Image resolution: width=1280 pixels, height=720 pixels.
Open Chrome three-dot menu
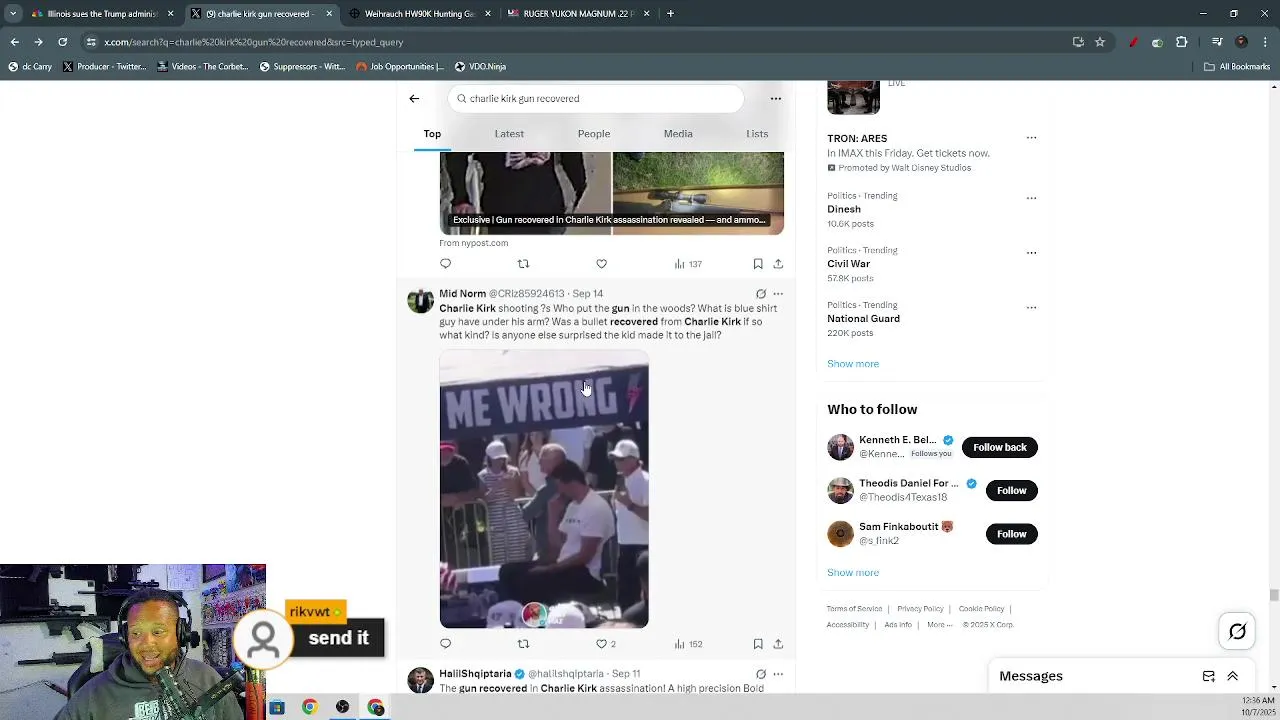[1265, 42]
